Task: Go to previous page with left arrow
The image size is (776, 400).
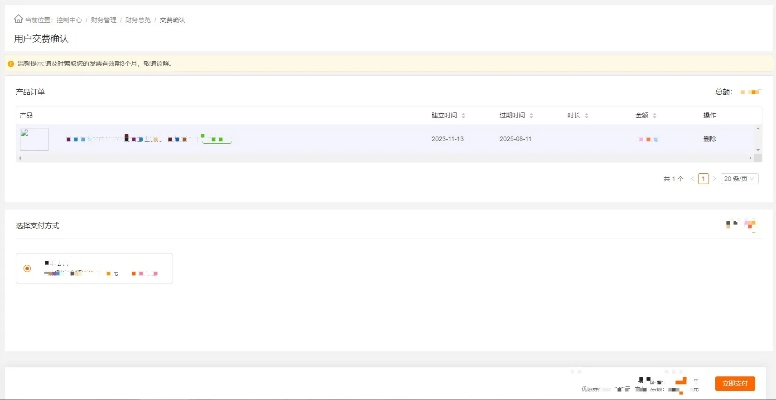Action: [691, 178]
